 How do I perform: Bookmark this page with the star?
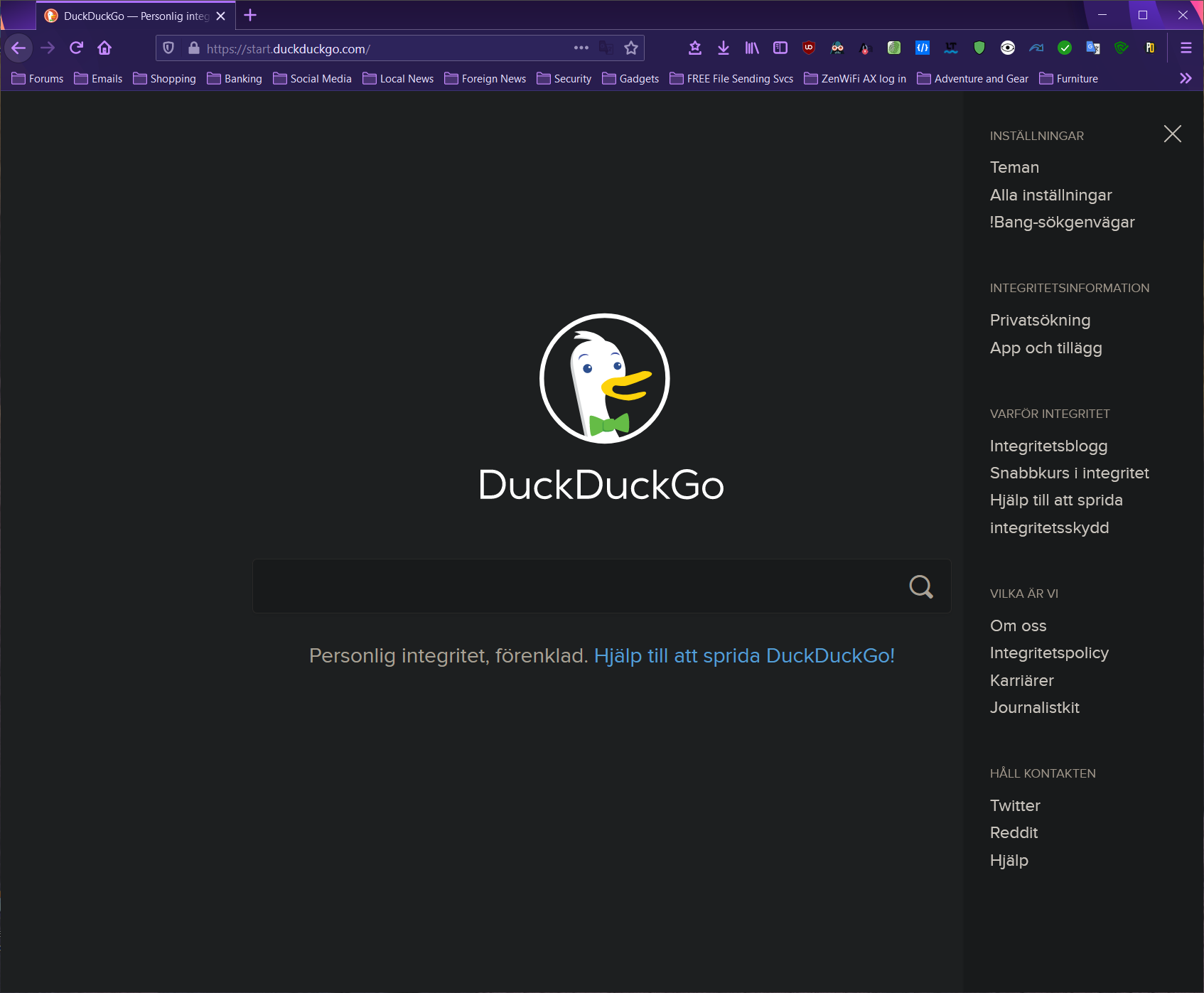631,48
